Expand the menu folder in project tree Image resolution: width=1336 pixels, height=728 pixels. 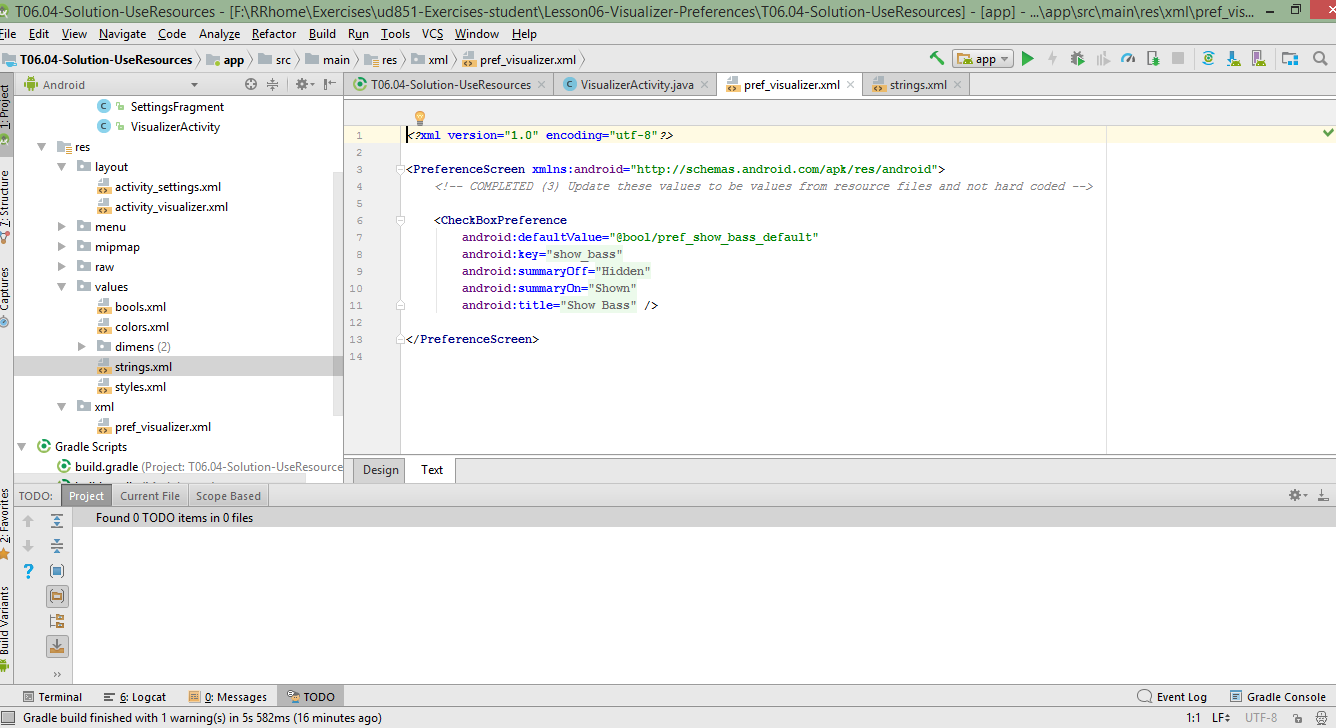tap(61, 226)
